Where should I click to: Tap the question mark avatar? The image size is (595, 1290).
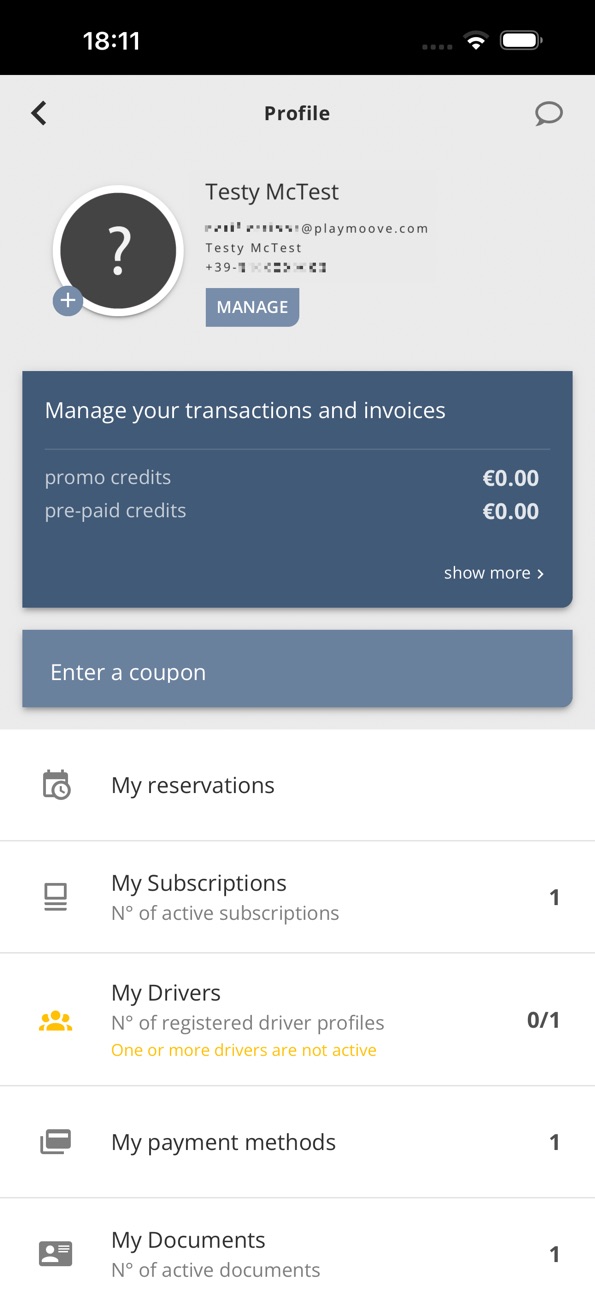pyautogui.click(x=118, y=250)
